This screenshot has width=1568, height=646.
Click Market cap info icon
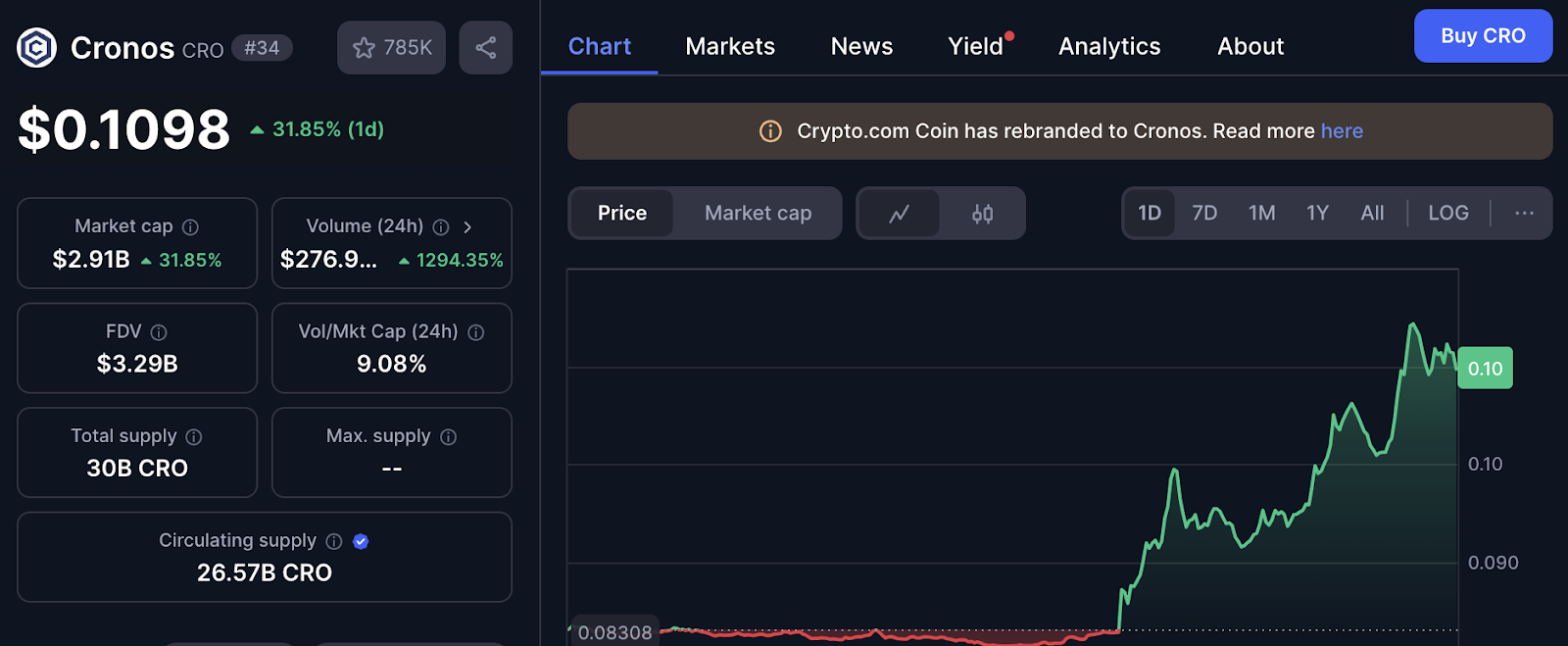click(x=191, y=227)
